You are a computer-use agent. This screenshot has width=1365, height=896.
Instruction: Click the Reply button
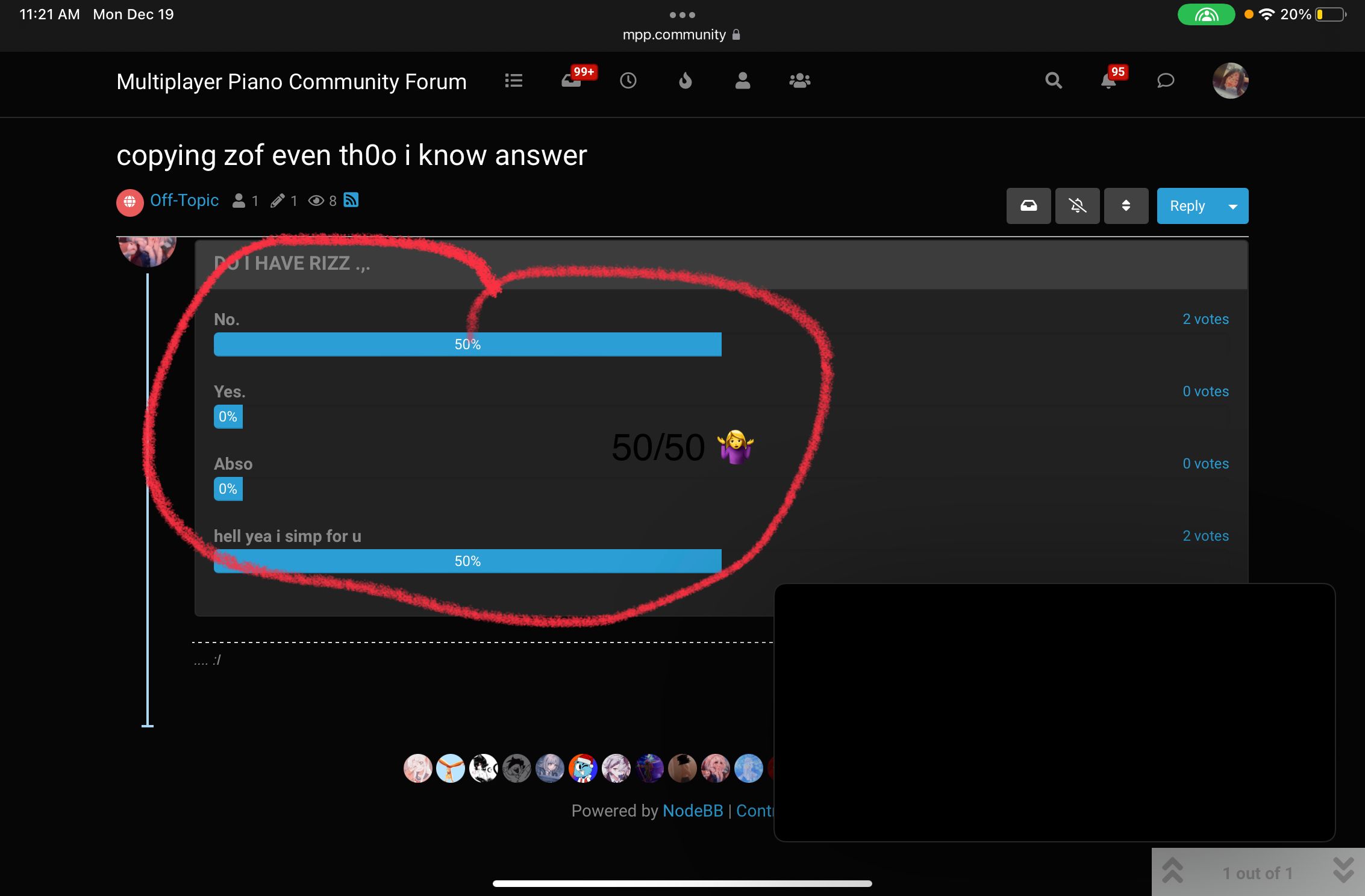tap(1187, 206)
